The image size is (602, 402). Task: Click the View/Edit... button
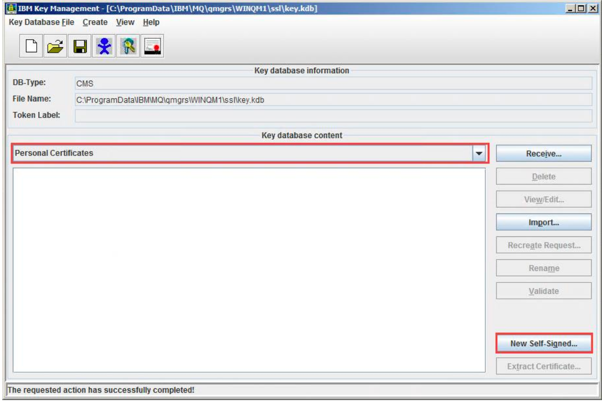pyautogui.click(x=544, y=199)
